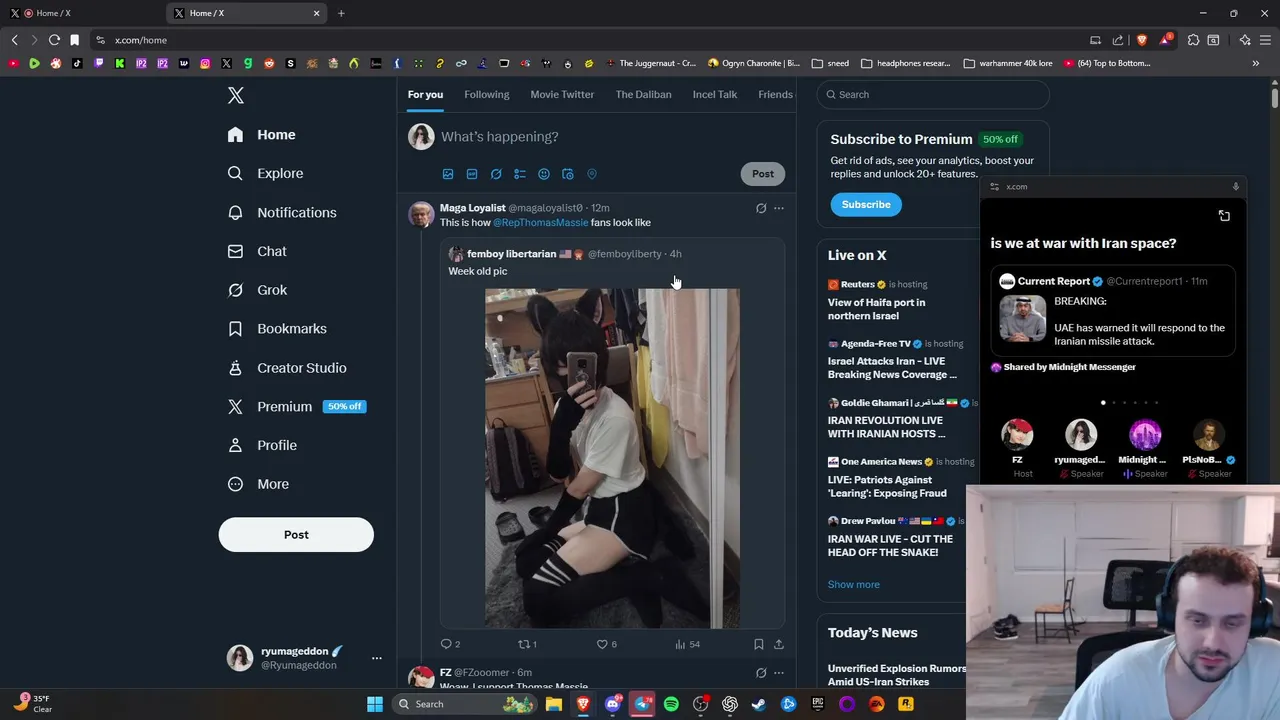The width and height of the screenshot is (1280, 720).
Task: Open the Extensions puzzle icon
Action: click(x=1193, y=40)
